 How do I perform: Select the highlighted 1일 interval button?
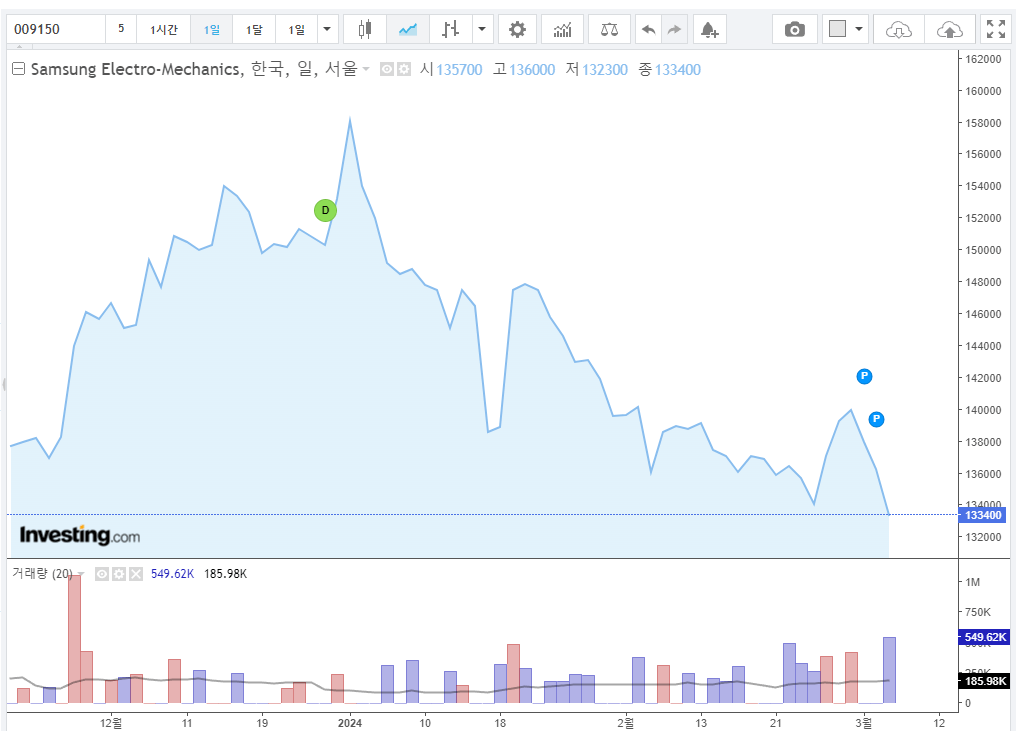212,29
